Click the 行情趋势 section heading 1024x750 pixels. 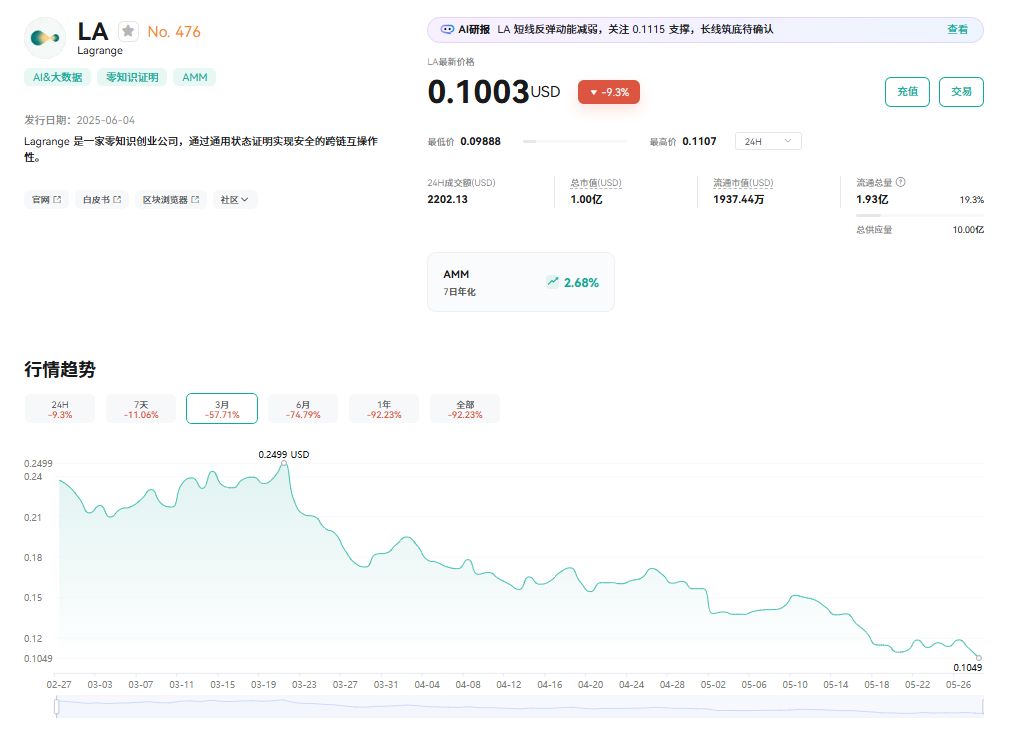point(60,369)
